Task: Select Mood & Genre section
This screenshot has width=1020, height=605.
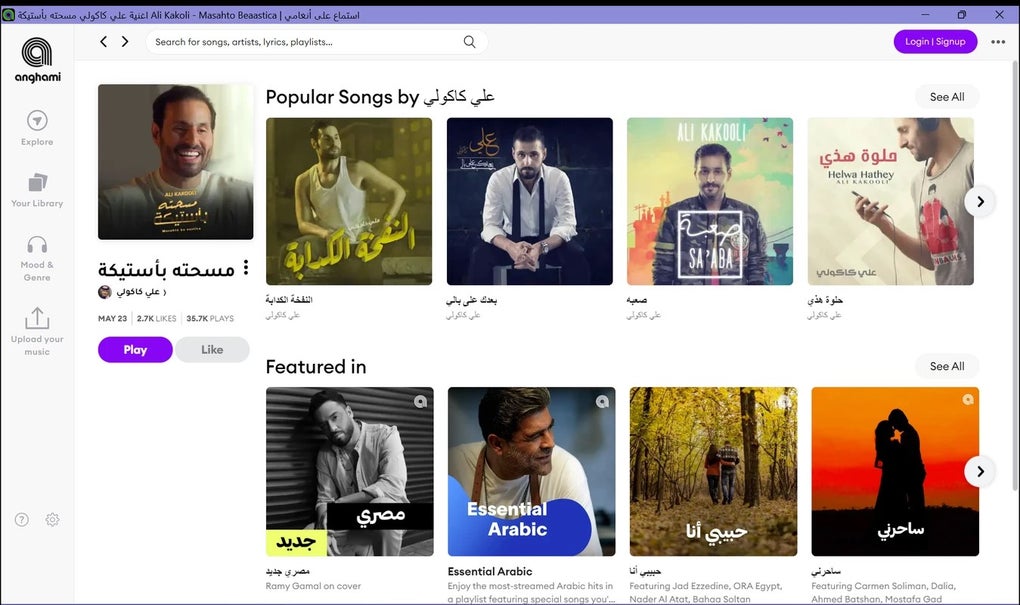Action: click(36, 256)
